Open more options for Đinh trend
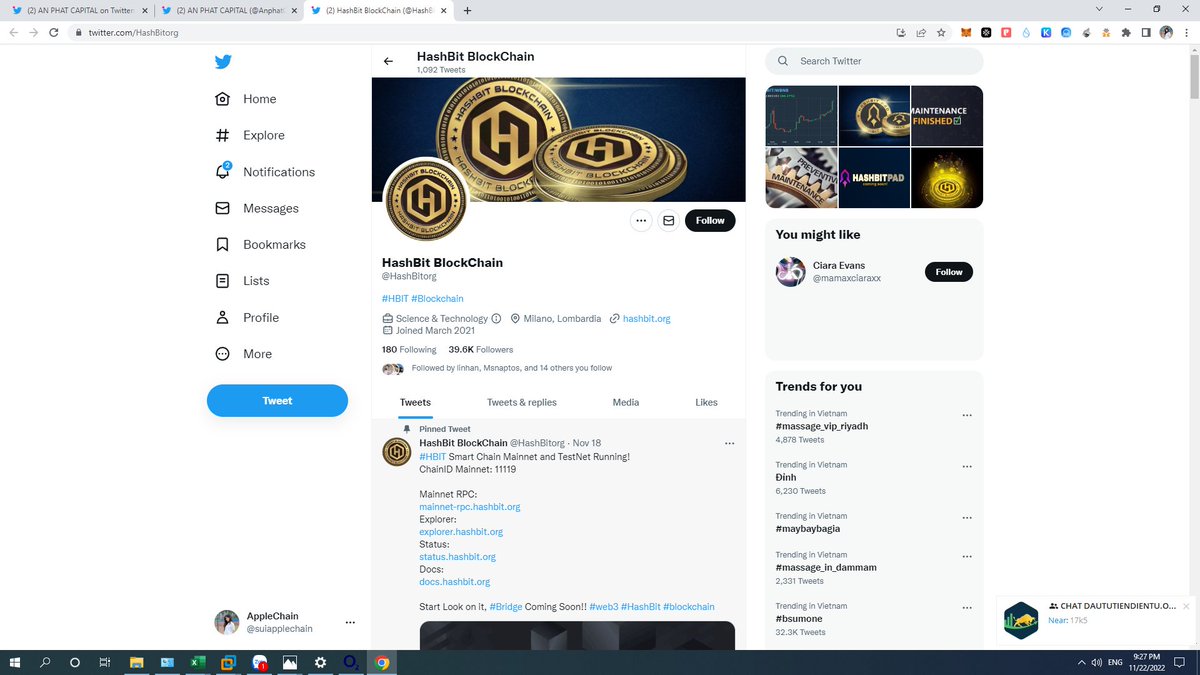 966,466
